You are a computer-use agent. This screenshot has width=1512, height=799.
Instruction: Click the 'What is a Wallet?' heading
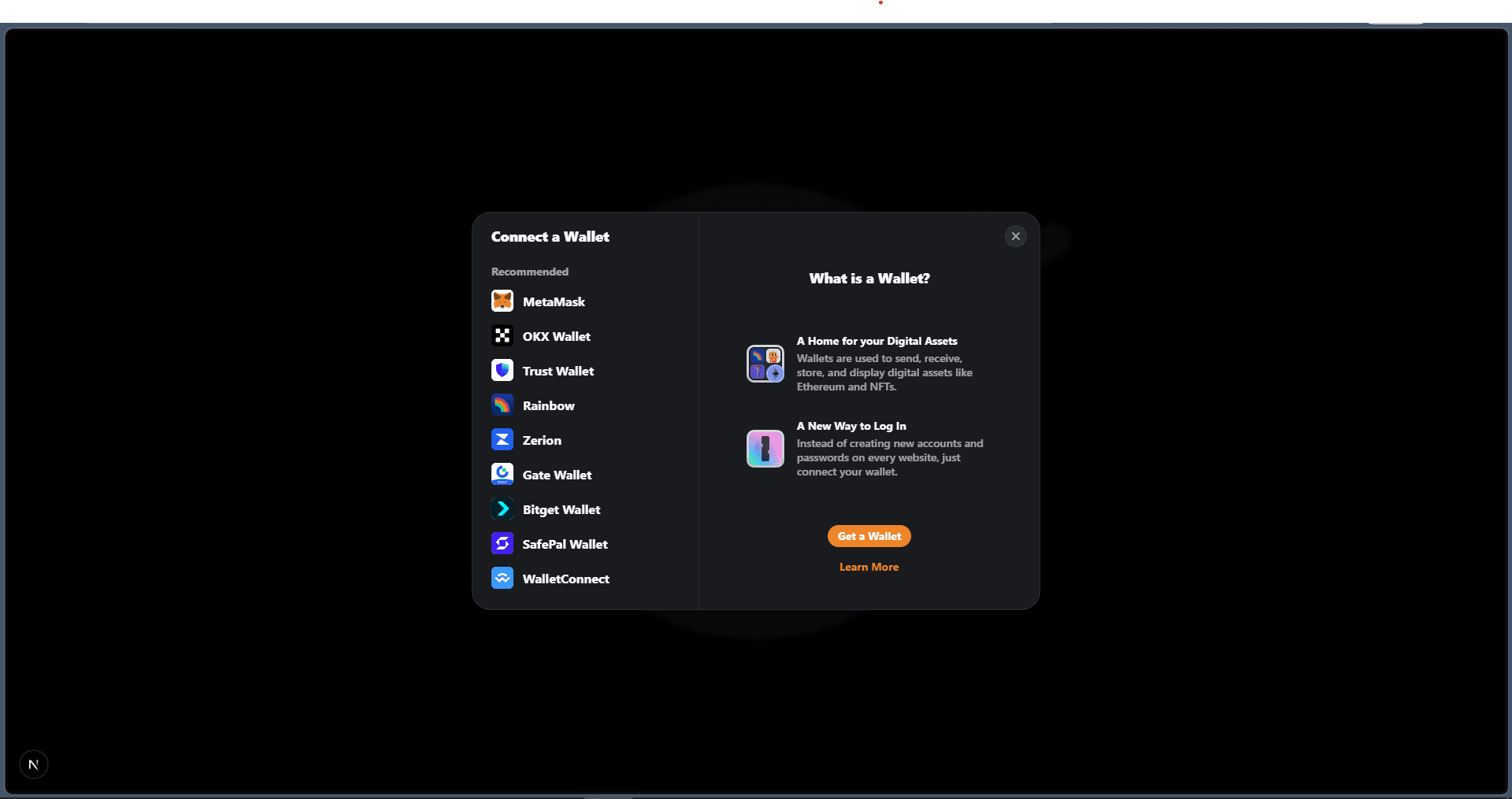869,279
